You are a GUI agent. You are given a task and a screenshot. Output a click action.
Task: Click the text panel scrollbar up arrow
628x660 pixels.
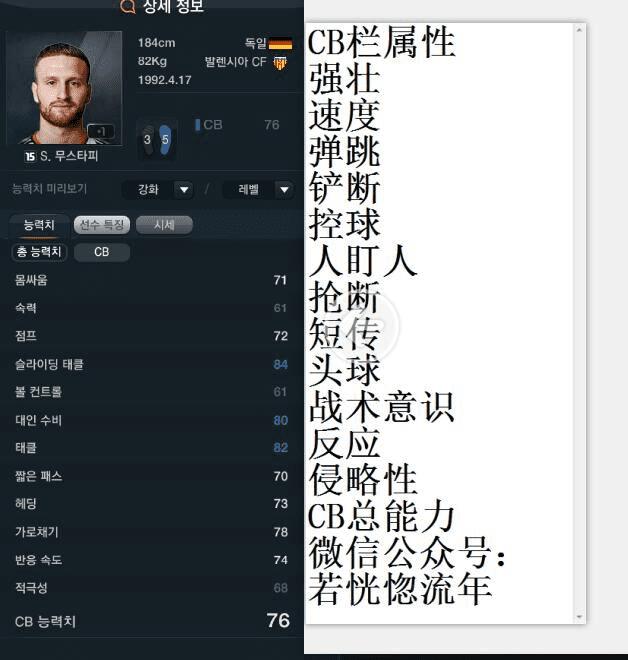(579, 30)
